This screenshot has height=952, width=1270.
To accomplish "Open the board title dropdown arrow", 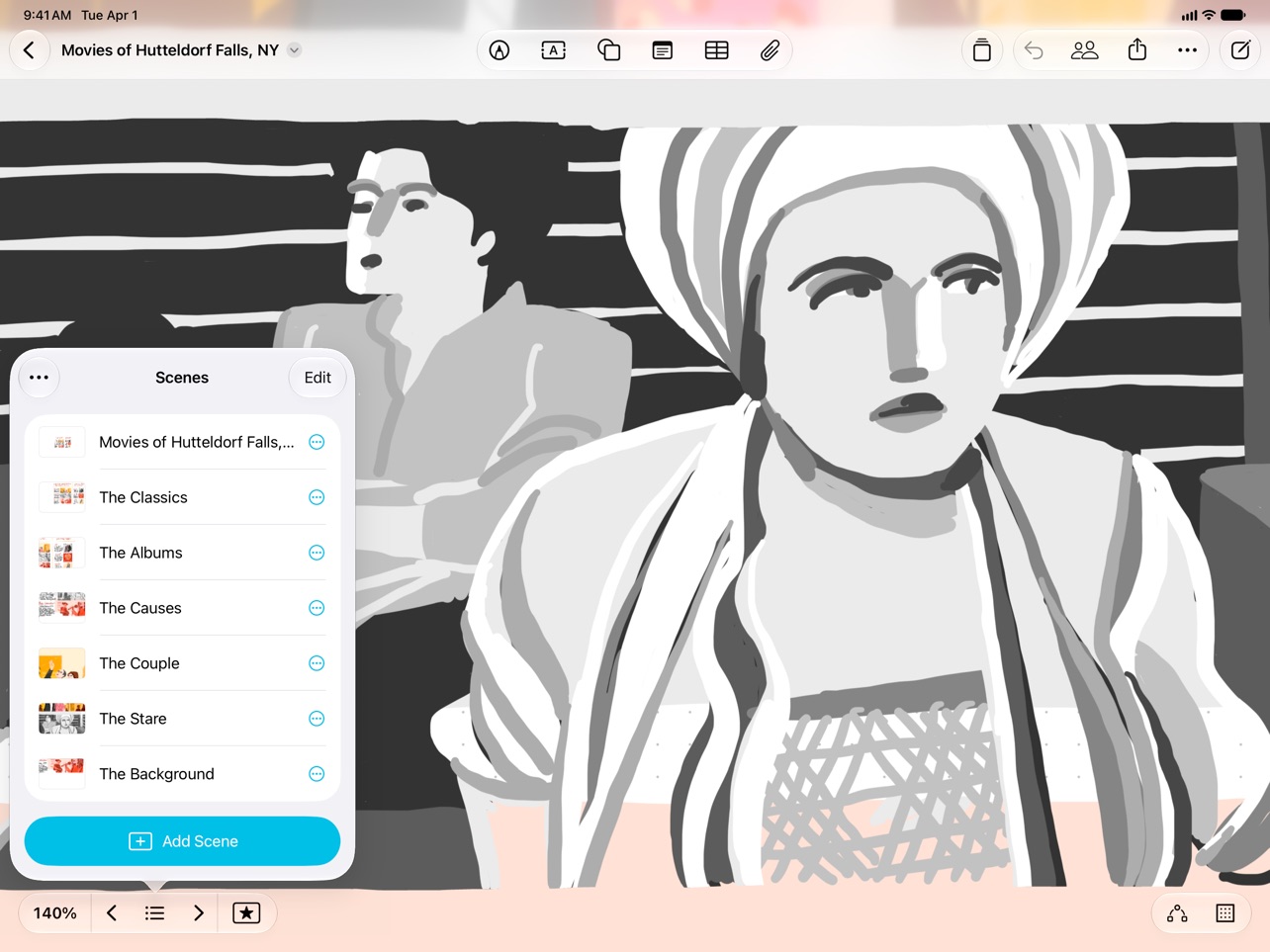I will [295, 50].
